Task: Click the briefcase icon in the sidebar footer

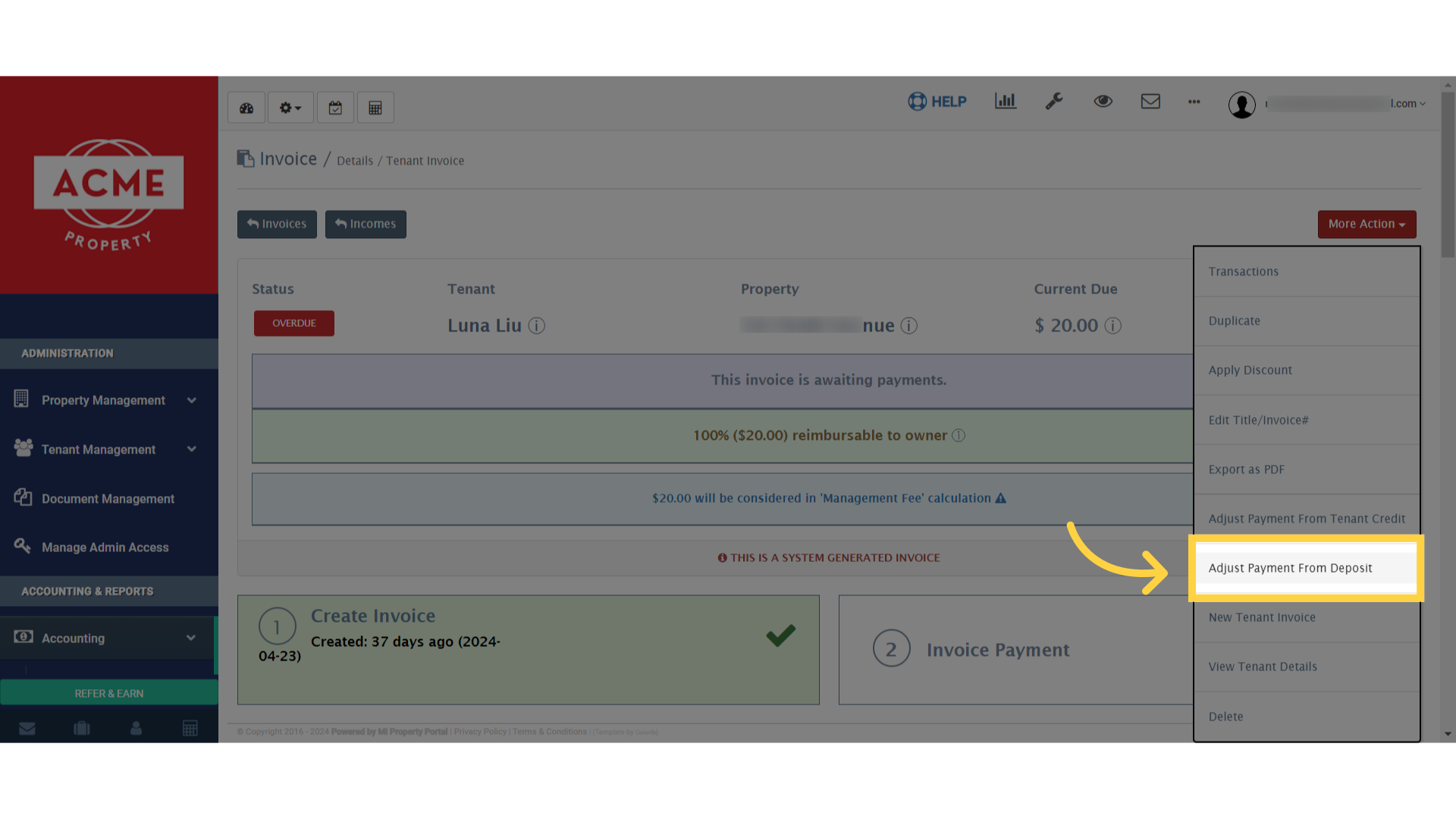Action: (81, 727)
